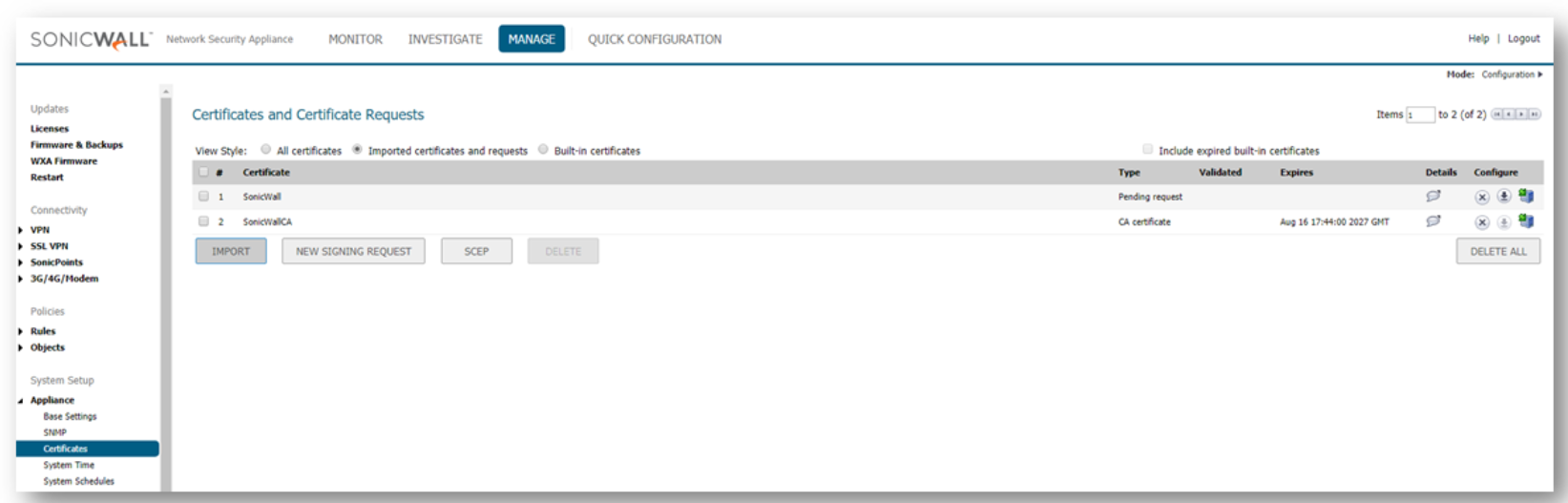Select Imported certificates and requests view
The image size is (1568, 503).
pos(357,150)
